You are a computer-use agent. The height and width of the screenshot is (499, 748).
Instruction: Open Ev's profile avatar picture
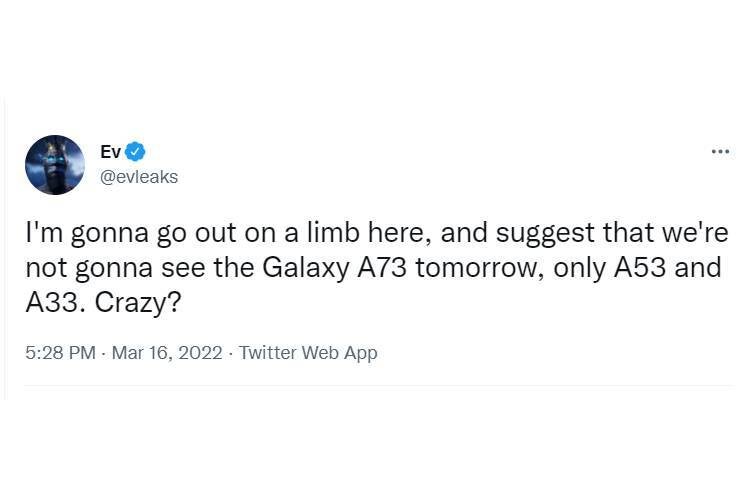[54, 164]
